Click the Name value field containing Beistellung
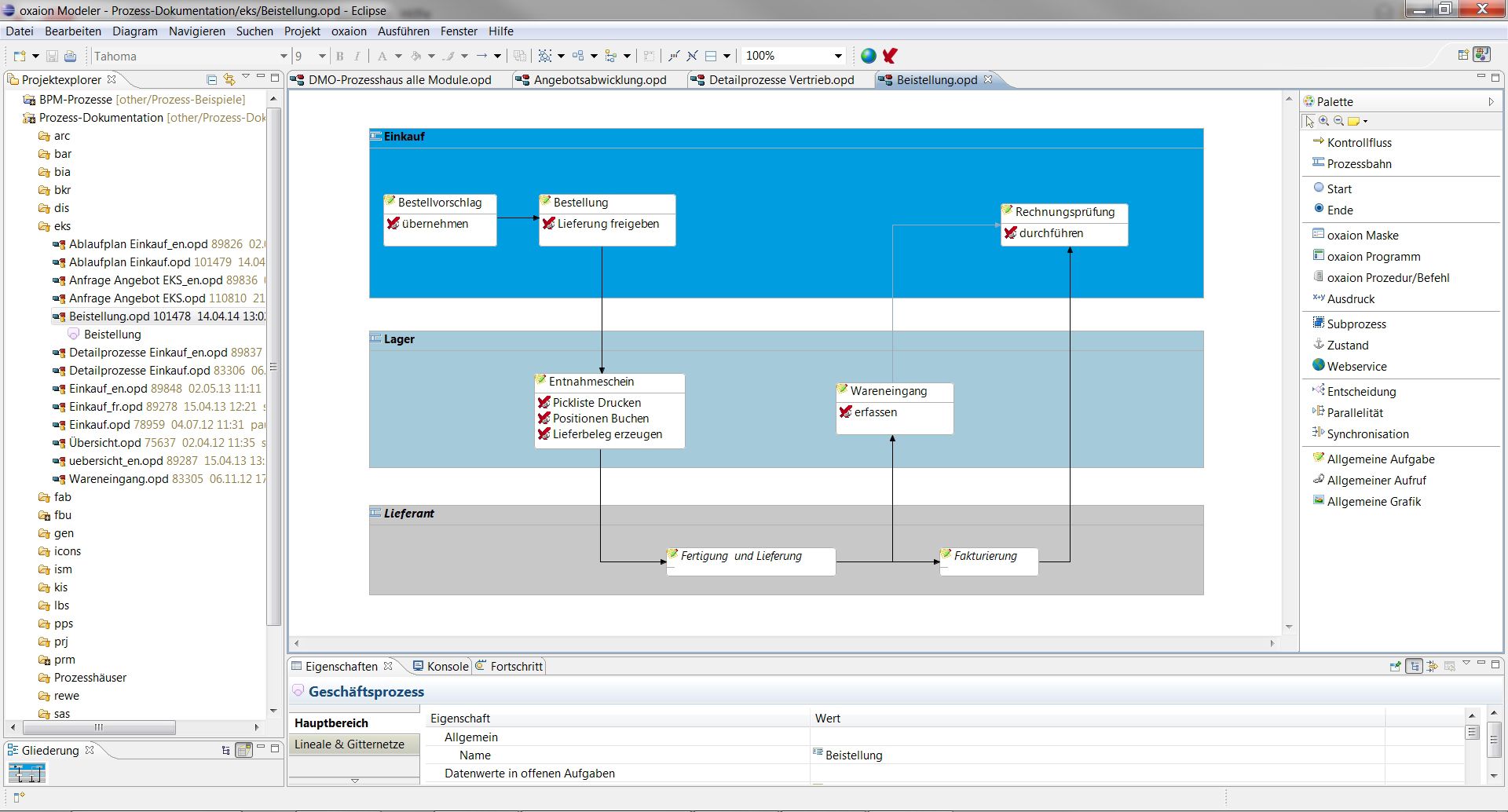 point(854,755)
